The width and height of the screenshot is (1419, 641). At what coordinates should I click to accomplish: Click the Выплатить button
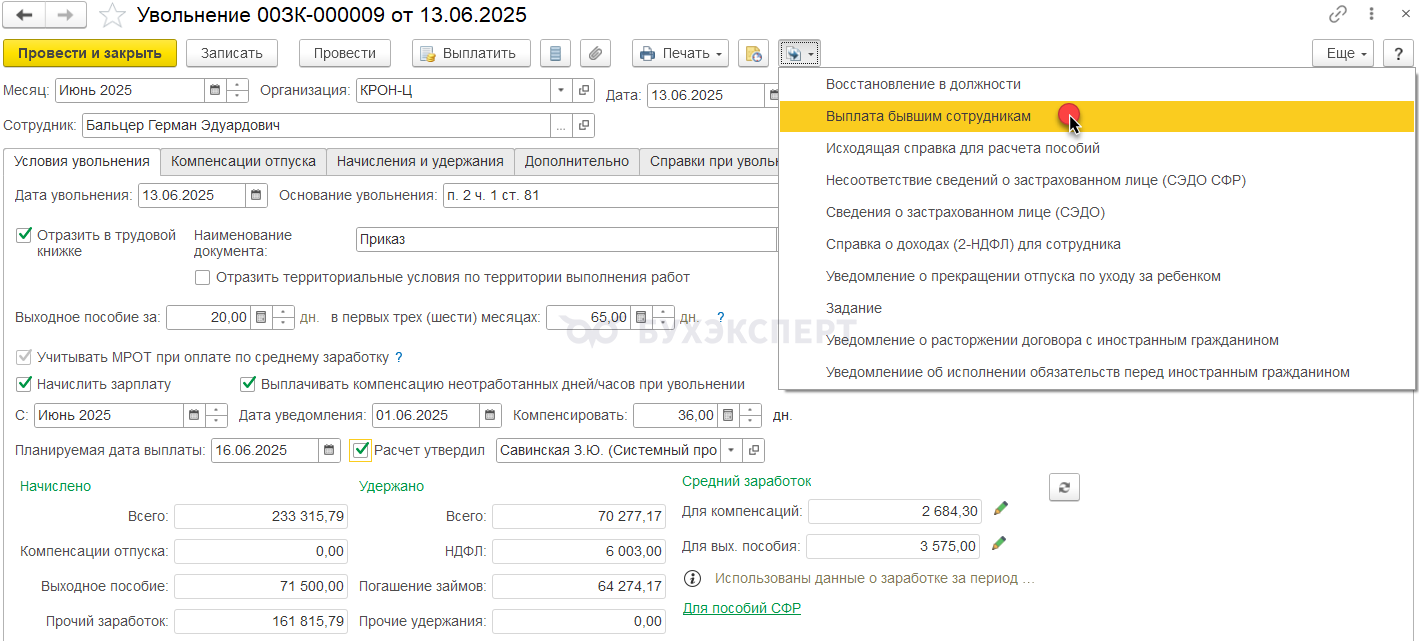472,53
